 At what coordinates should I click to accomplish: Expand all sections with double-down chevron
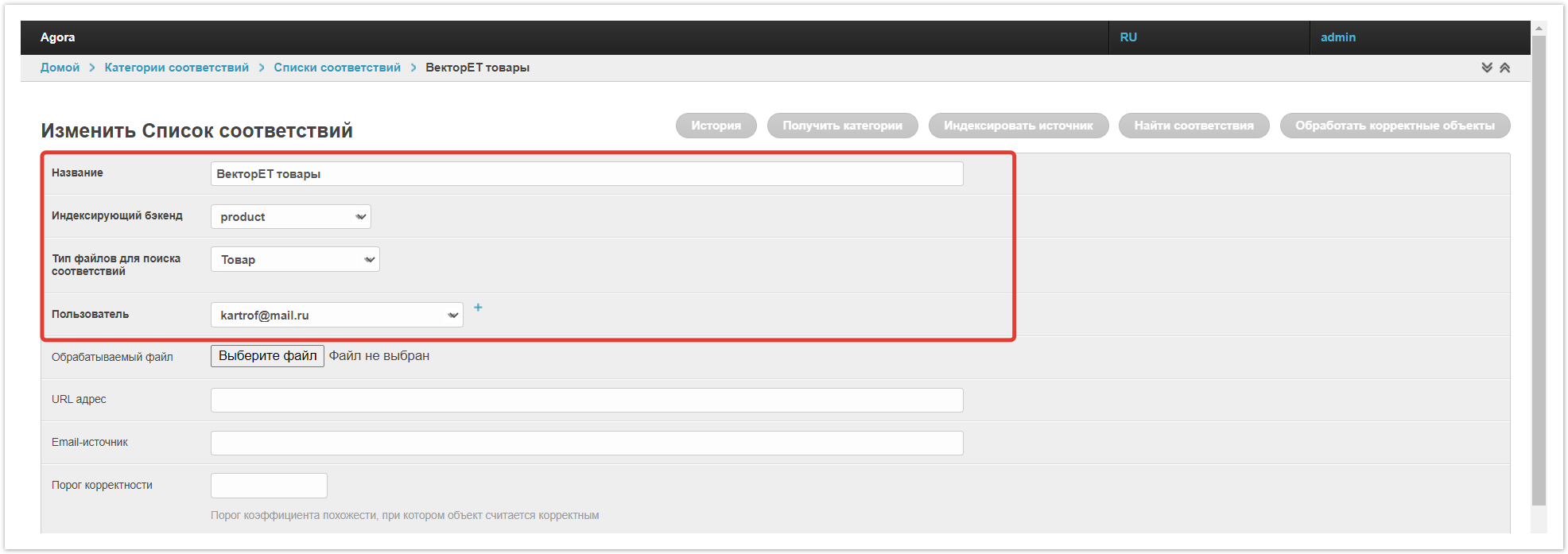point(1486,68)
